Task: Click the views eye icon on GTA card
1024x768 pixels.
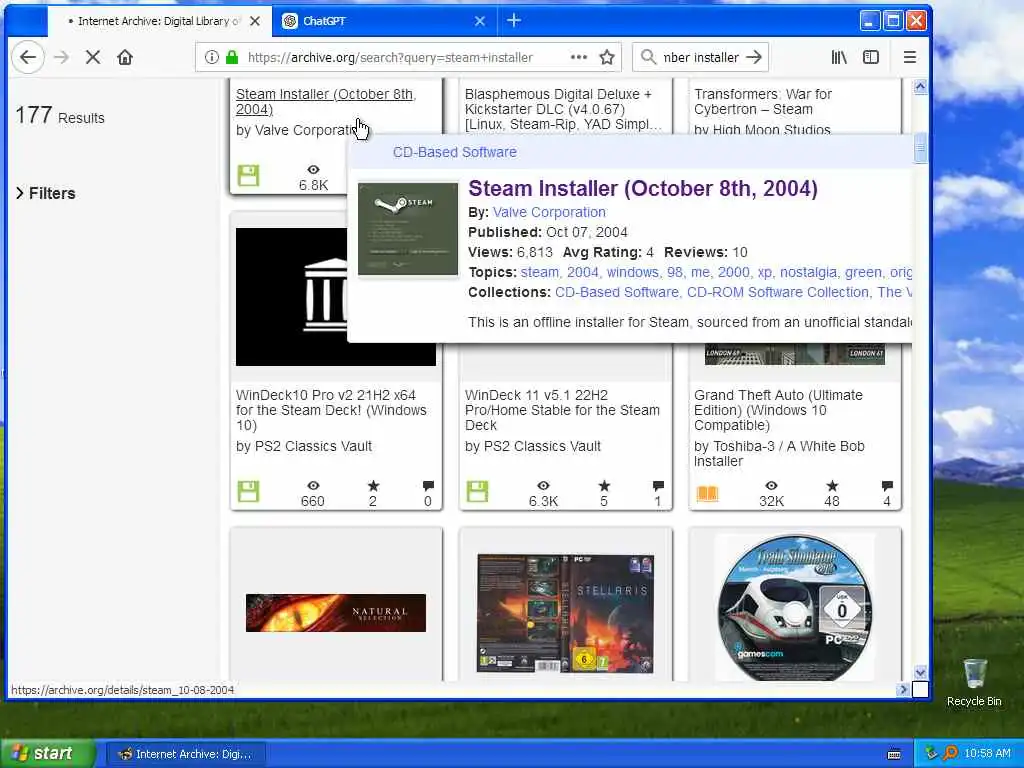Action: 771,485
